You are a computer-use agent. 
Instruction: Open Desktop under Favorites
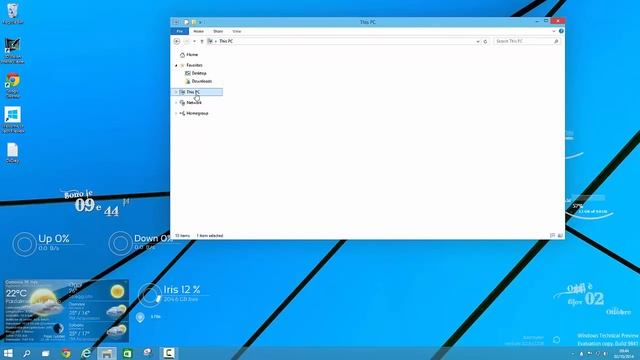pyautogui.click(x=199, y=73)
